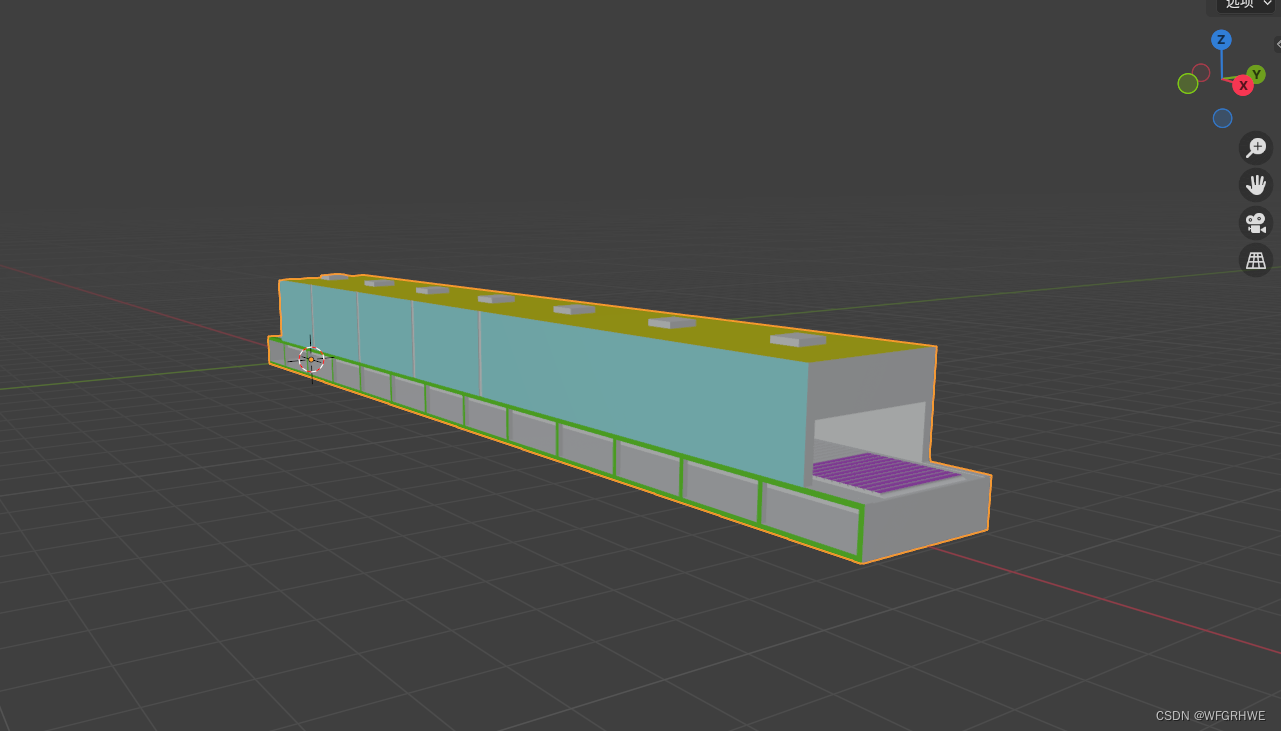
Task: Click the 3D cursor crosshair in the viewport
Action: [x=311, y=360]
